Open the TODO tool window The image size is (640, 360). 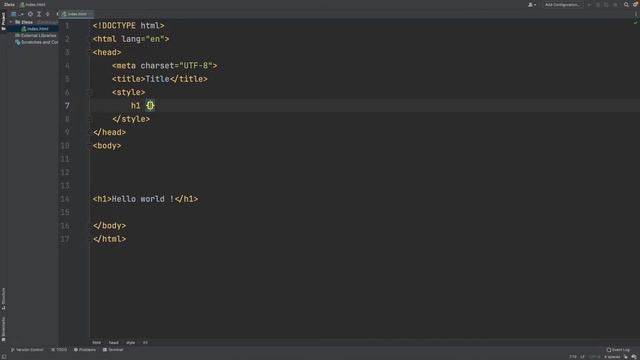[x=59, y=350]
